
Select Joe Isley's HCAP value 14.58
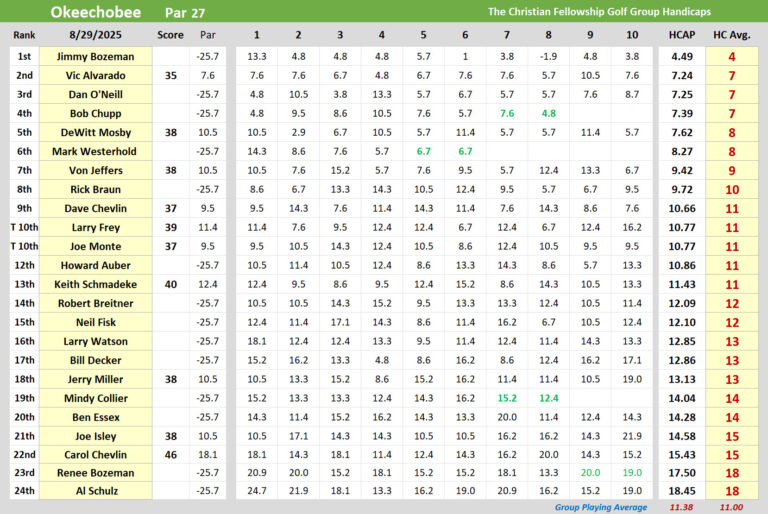pyautogui.click(x=682, y=436)
